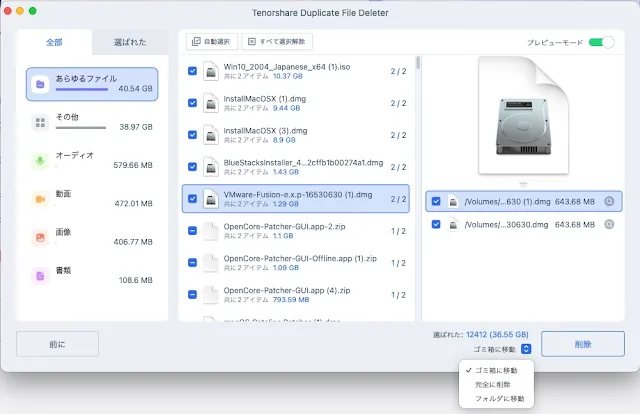
Task: Toggle the OpenCore-Patcher-GUI.app (4).zip checkbox
Action: pyautogui.click(x=192, y=294)
